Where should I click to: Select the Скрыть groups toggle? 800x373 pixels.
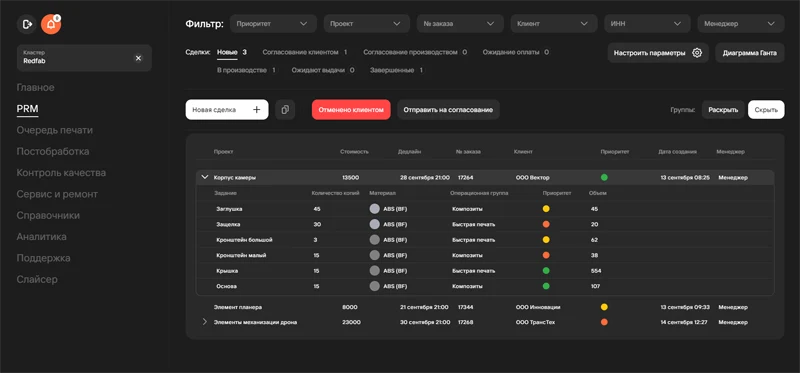pos(766,110)
